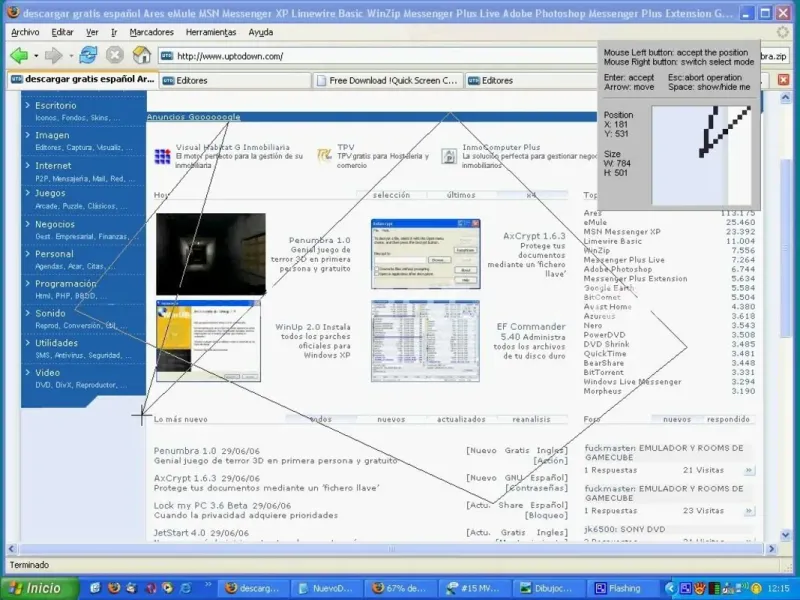Click the URL address field
The height and width of the screenshot is (600, 800).
378,56
